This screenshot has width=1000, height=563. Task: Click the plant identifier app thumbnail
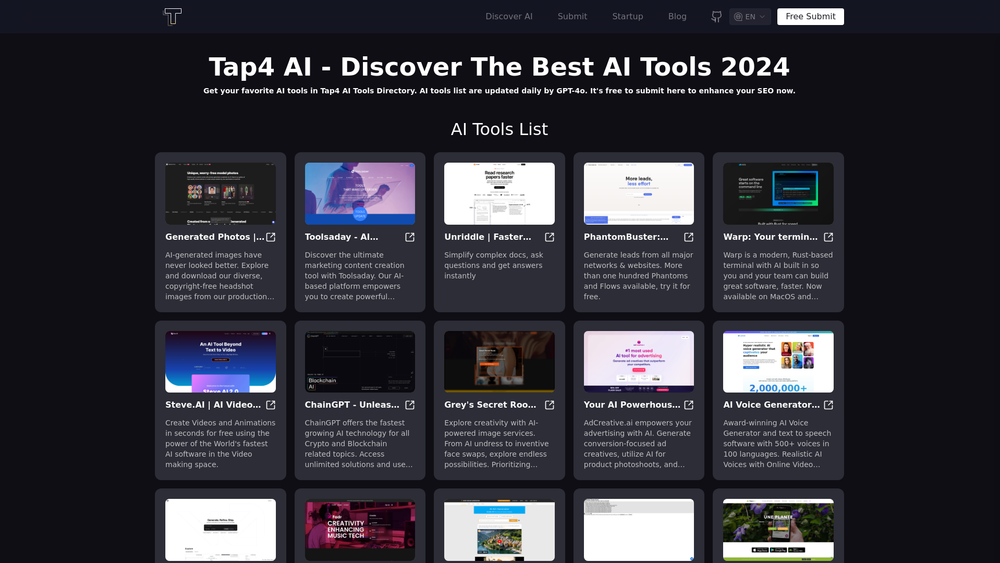point(778,530)
